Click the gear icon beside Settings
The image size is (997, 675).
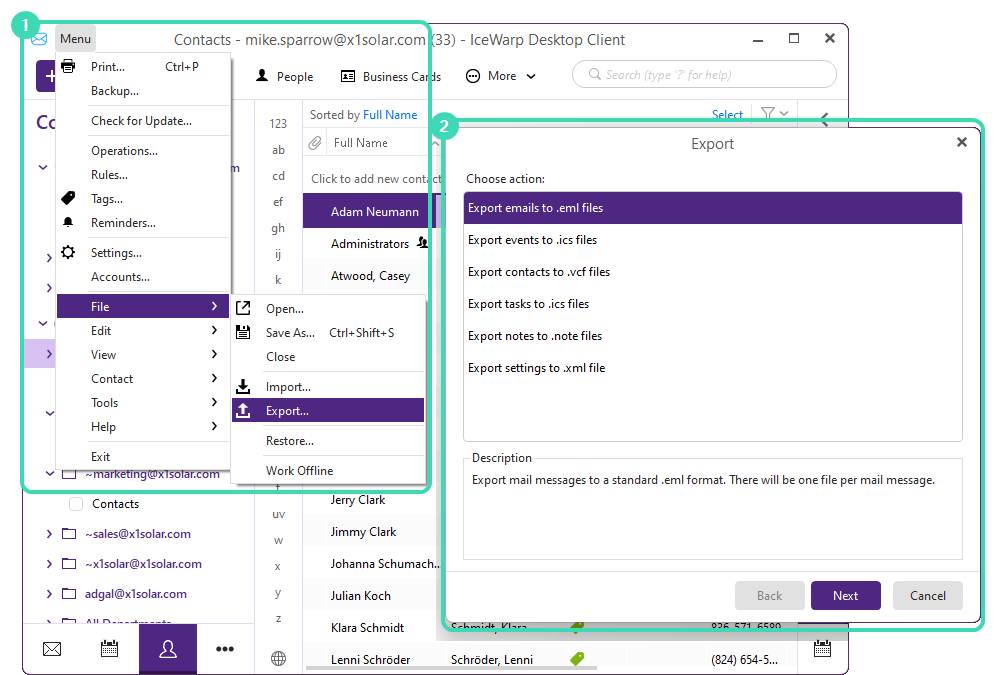68,252
